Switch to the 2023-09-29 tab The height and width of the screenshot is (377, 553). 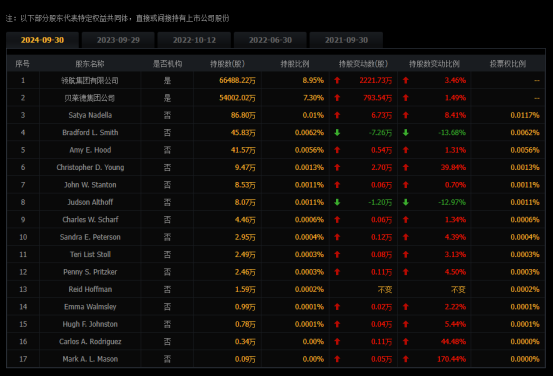point(118,40)
